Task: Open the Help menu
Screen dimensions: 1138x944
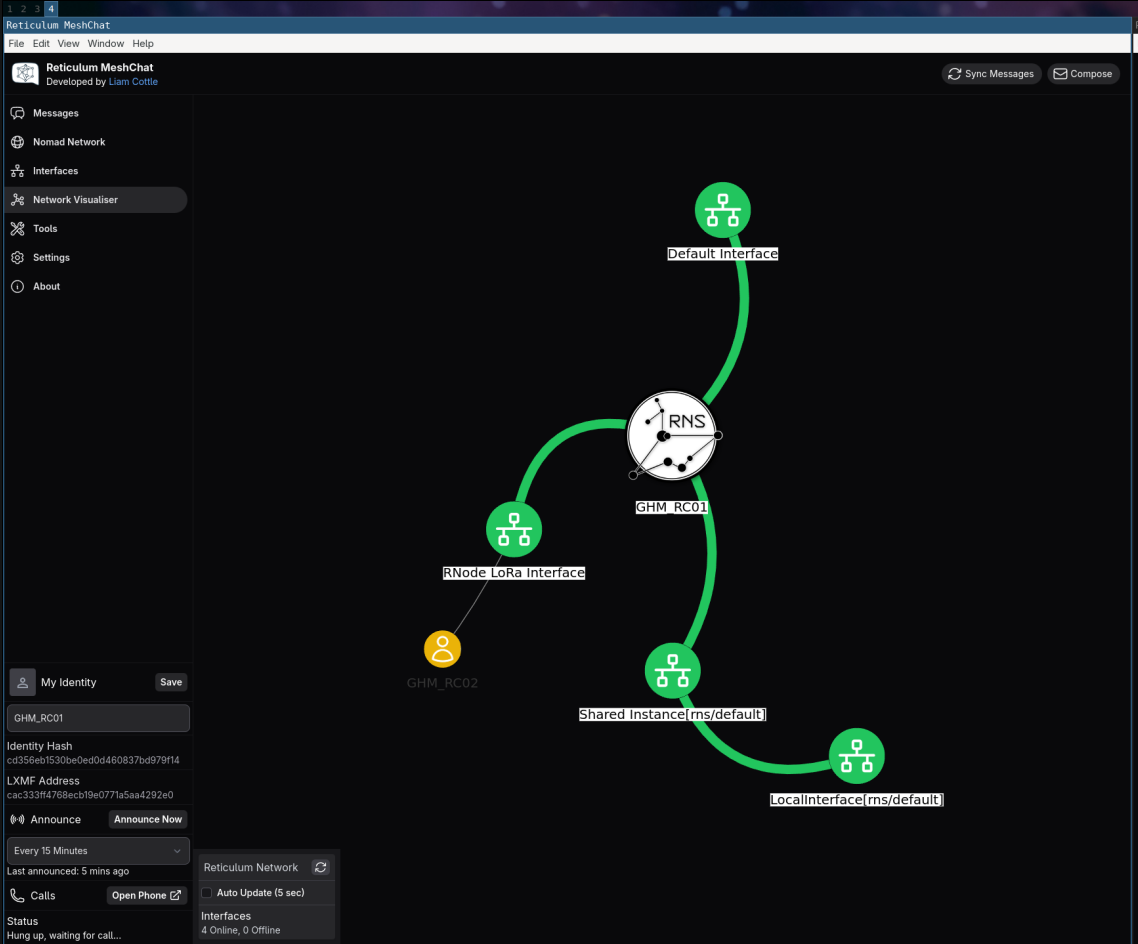Action: click(x=143, y=44)
